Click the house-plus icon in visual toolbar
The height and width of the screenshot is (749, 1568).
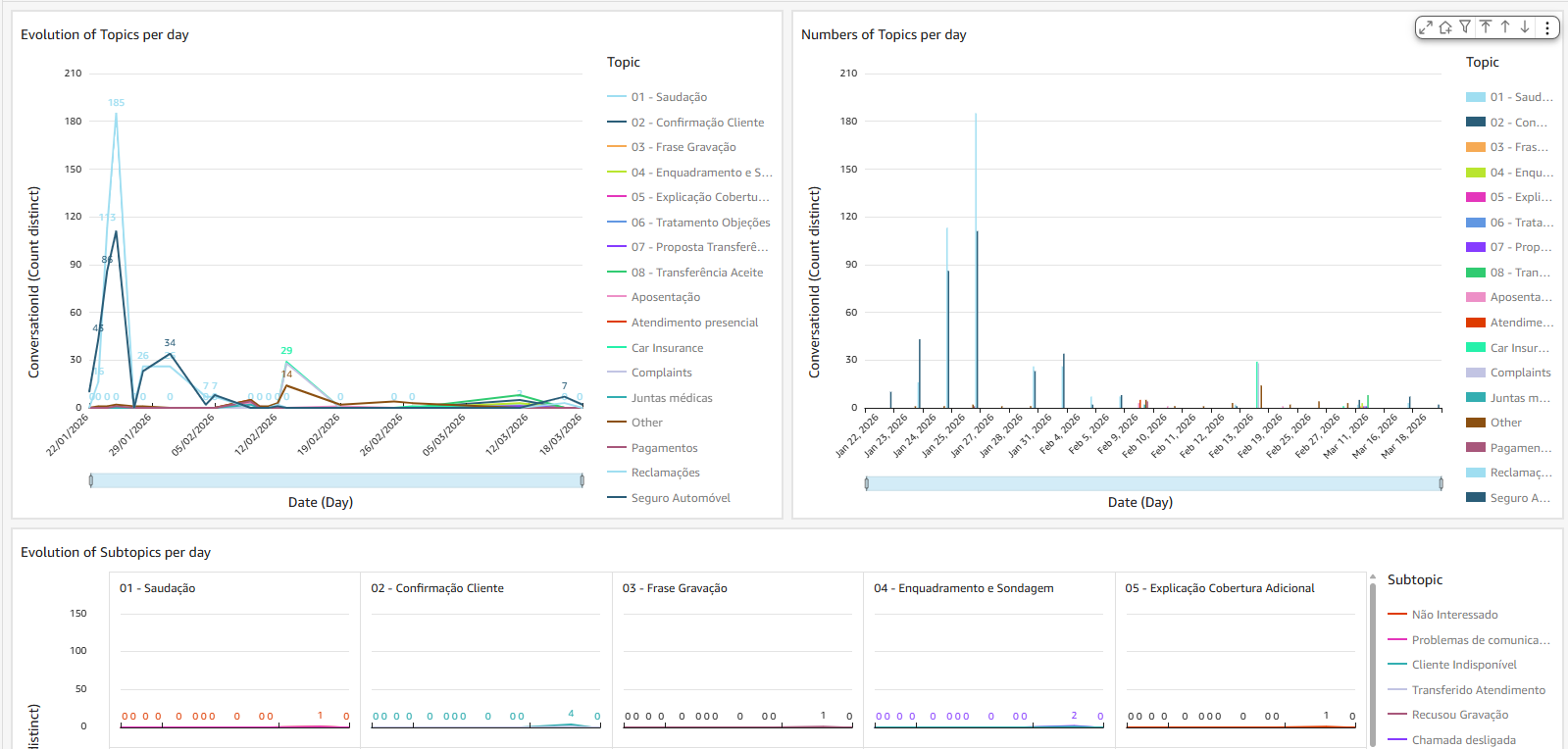[x=1445, y=27]
